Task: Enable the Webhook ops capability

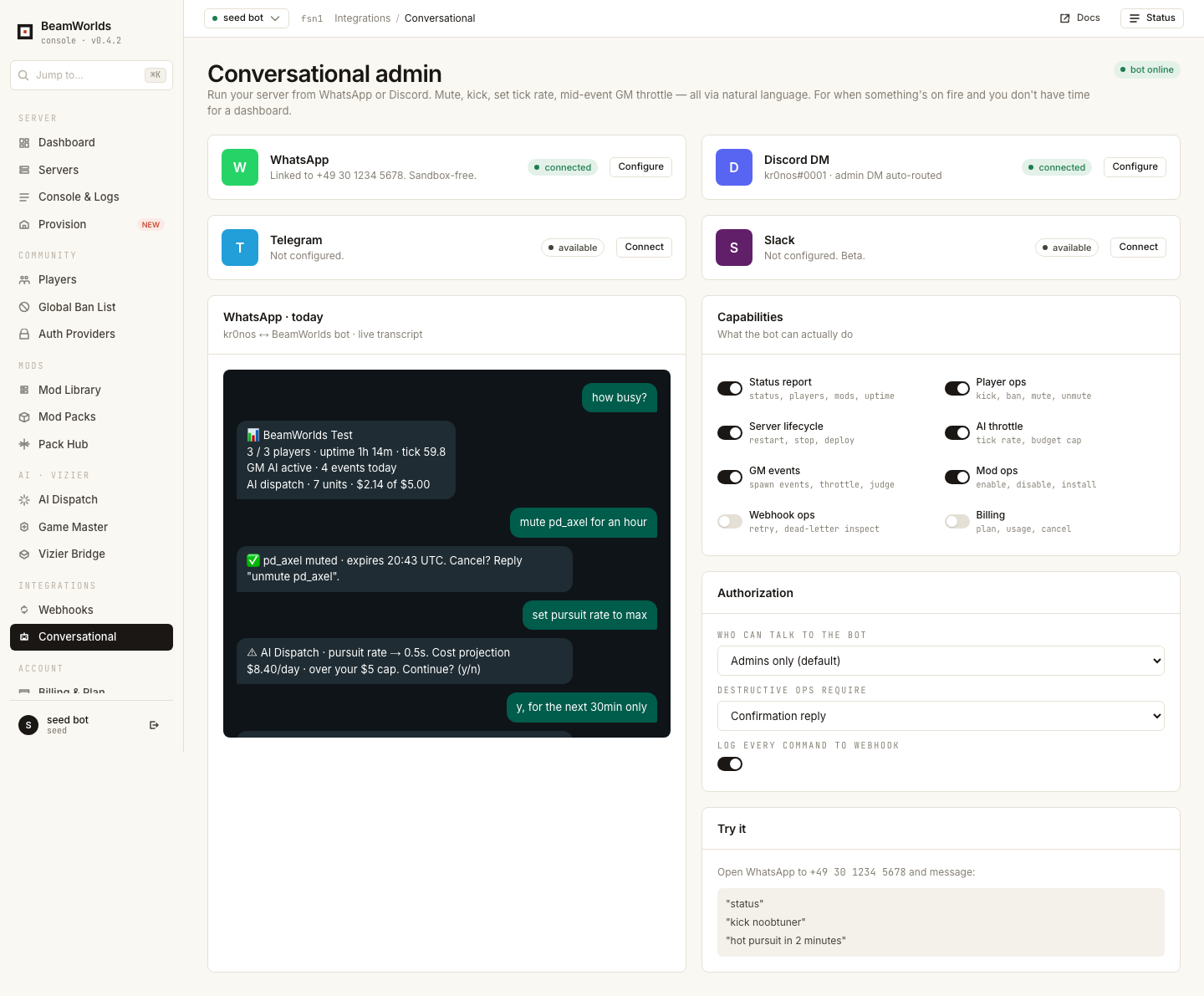Action: 730,521
